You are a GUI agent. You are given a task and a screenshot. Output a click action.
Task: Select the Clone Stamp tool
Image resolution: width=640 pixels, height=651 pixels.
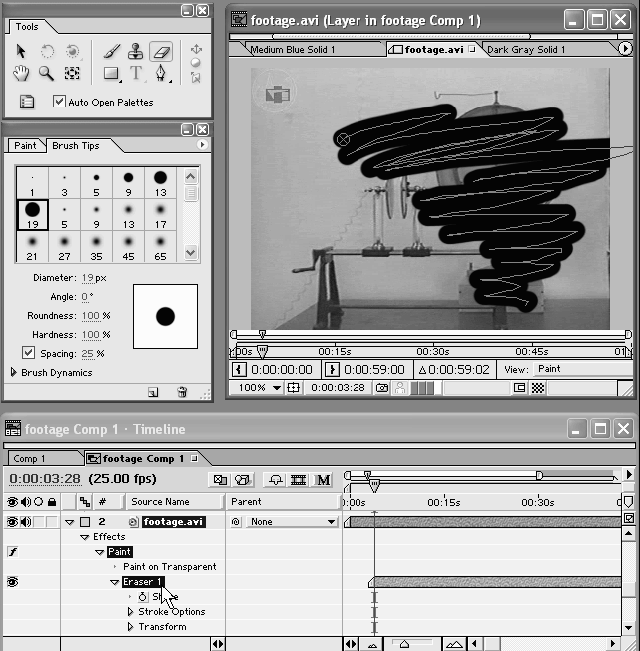click(x=136, y=51)
